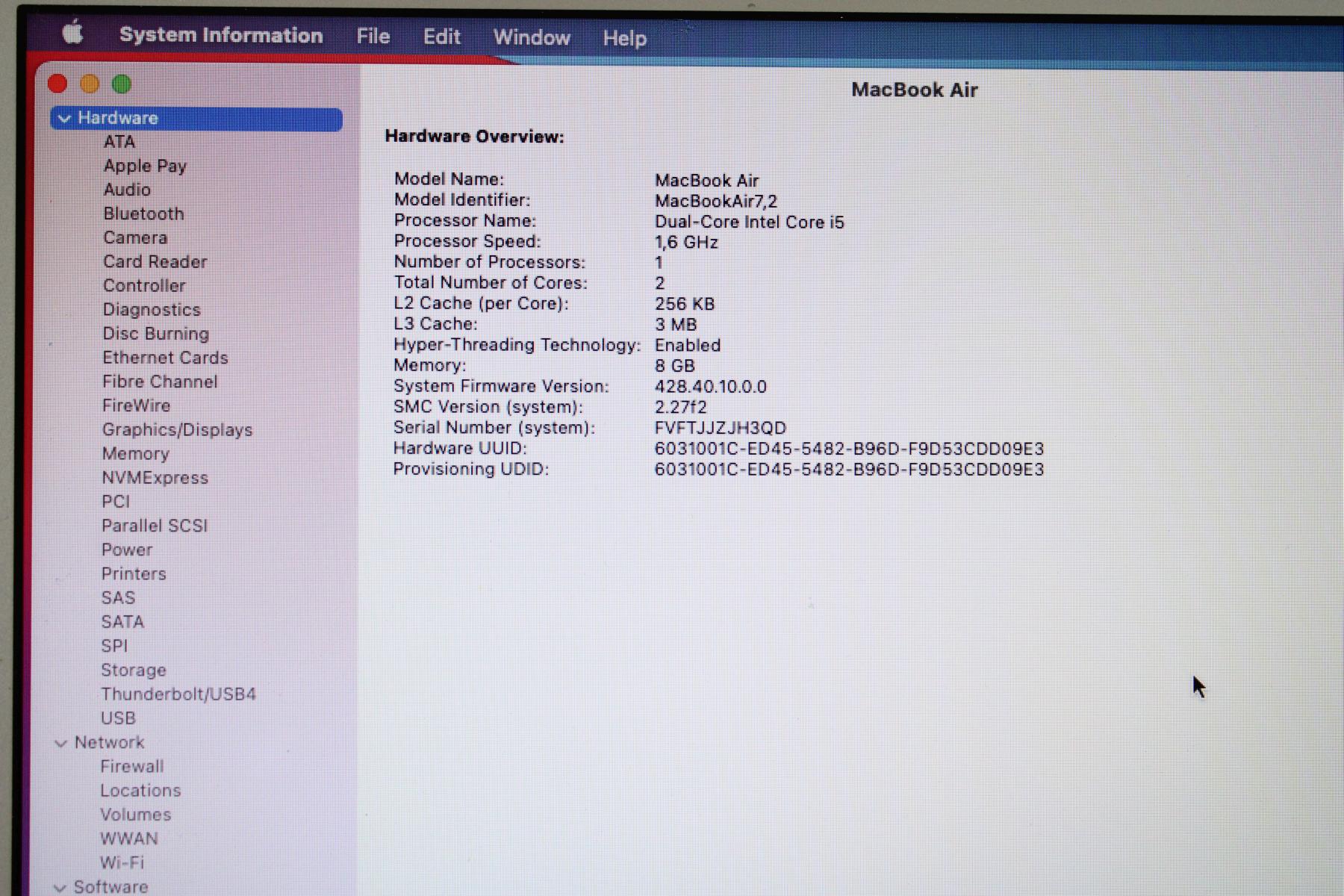Screen dimensions: 1344x896
Task: Select Fibre Channel in the sidebar
Action: [160, 382]
